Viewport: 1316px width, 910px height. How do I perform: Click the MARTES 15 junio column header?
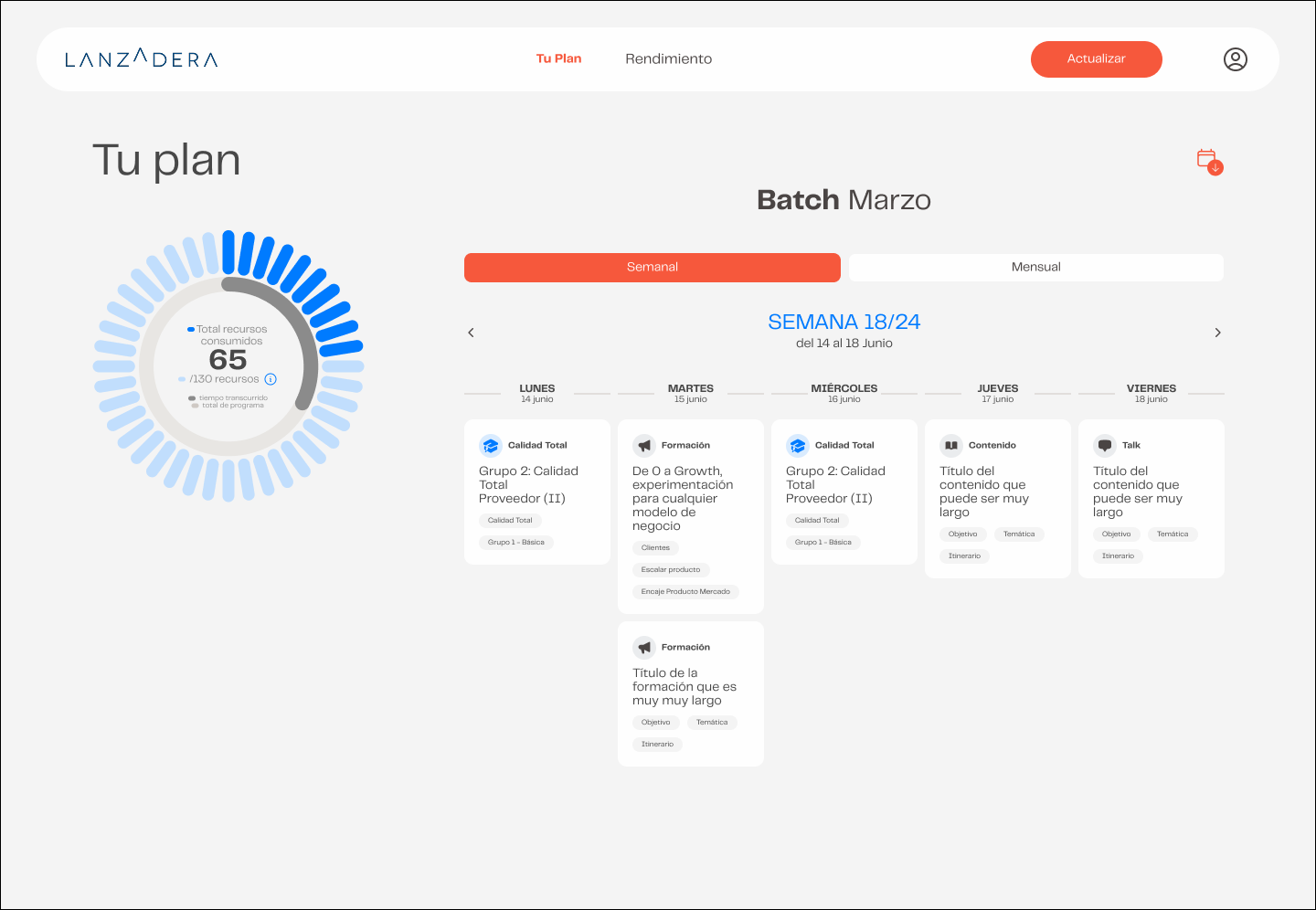(x=691, y=394)
